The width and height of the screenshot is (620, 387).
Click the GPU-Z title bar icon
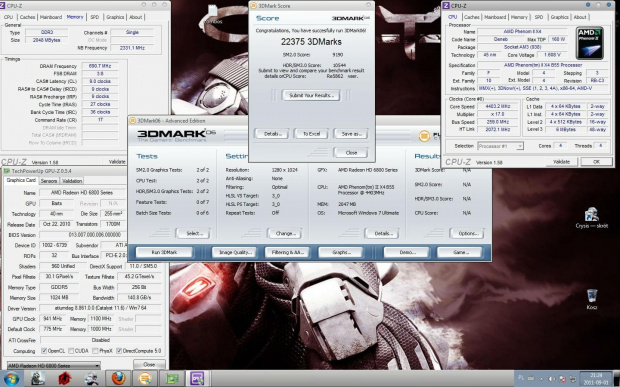[7, 171]
